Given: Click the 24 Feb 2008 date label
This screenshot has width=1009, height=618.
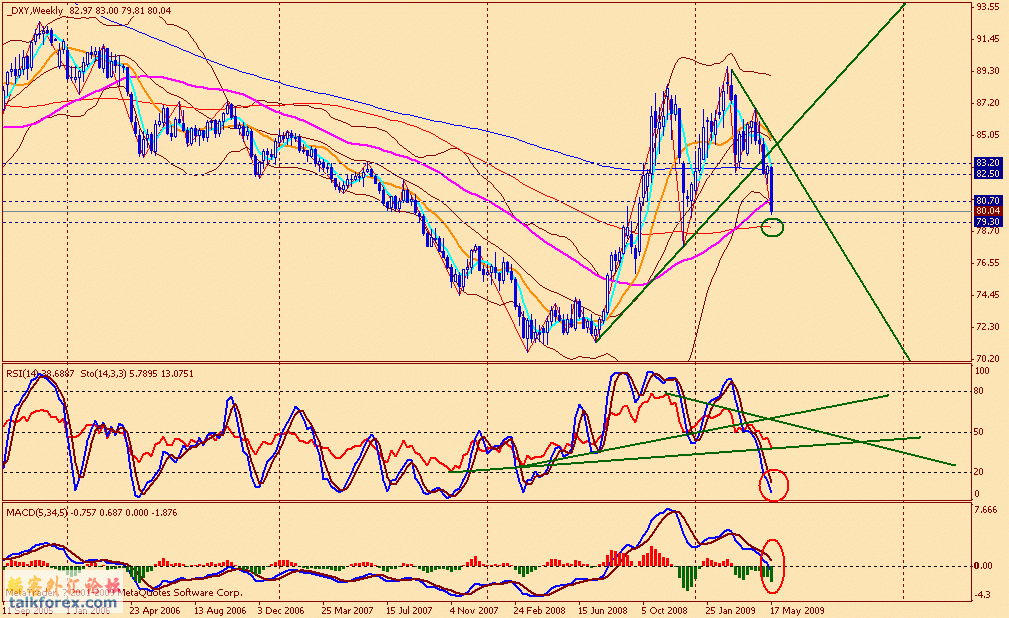Looking at the screenshot, I should (540, 610).
